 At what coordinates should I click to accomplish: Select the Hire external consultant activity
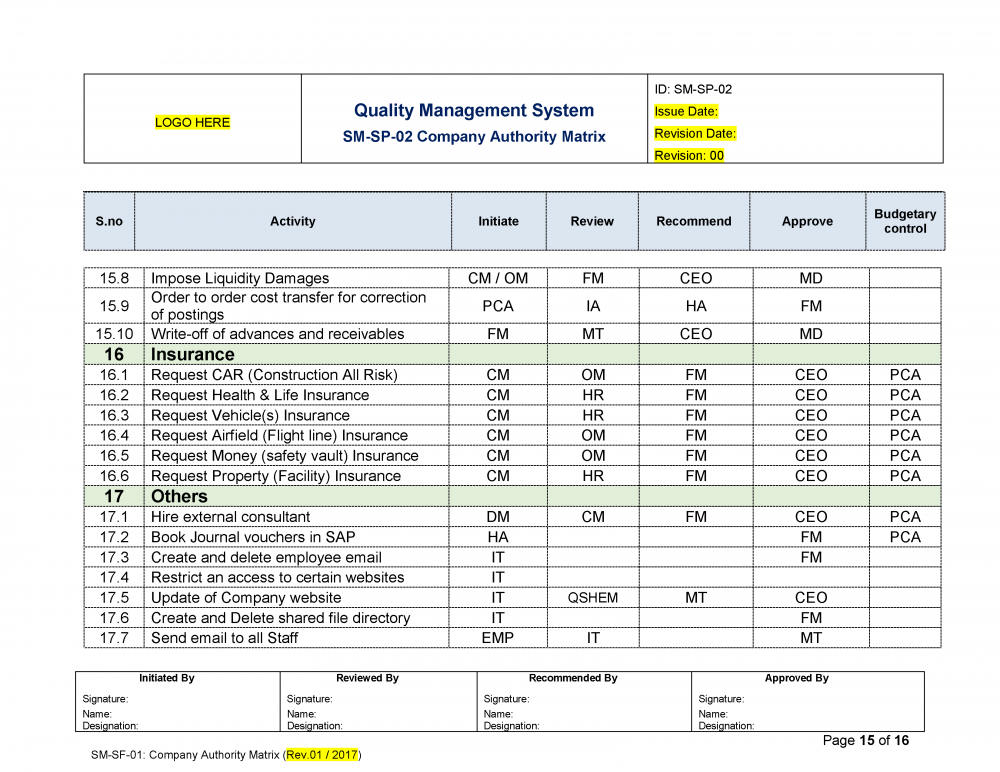point(230,517)
